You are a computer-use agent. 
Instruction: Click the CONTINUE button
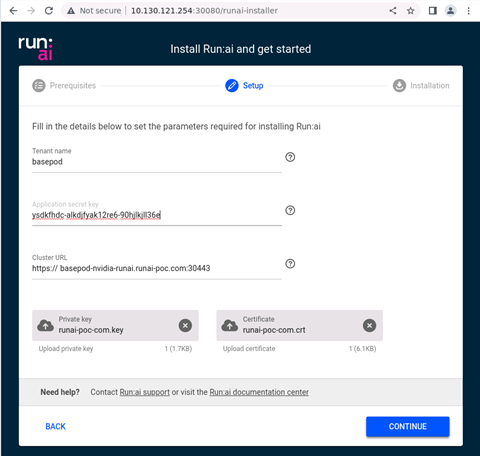click(x=408, y=426)
